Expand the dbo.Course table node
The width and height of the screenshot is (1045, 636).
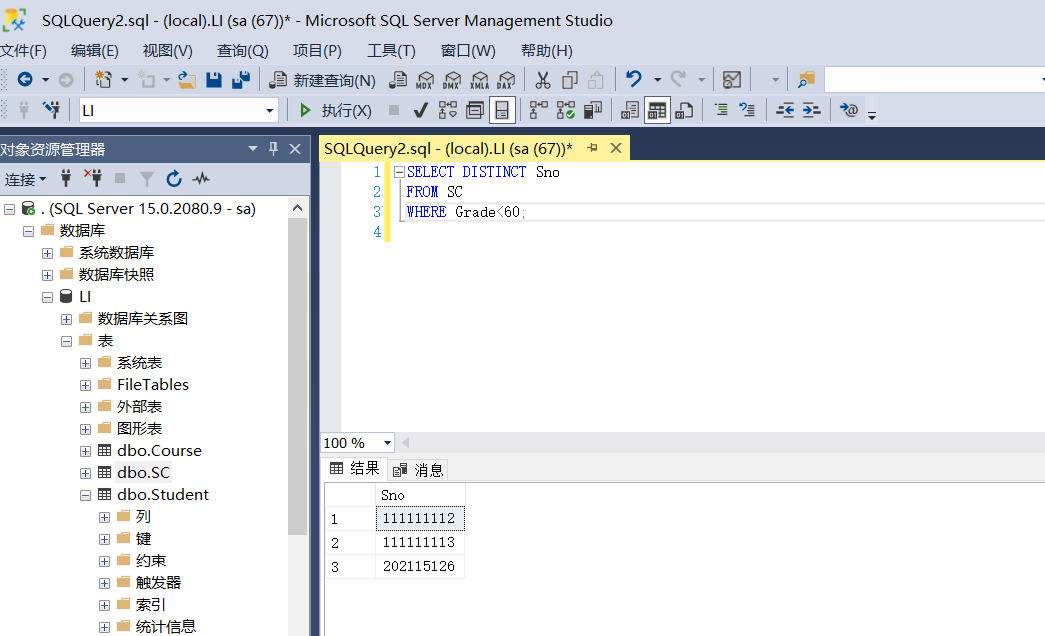click(85, 451)
